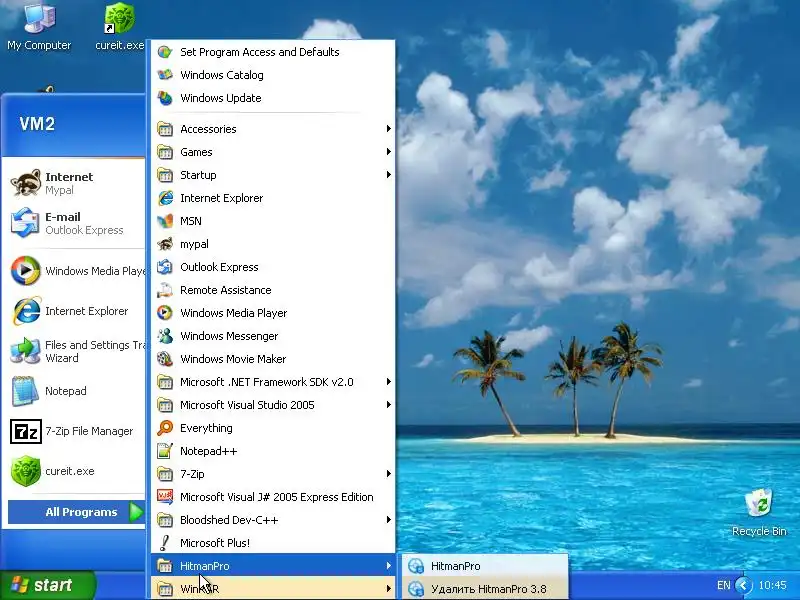Click the Notepad++ program label
The height and width of the screenshot is (600, 800).
coord(209,451)
